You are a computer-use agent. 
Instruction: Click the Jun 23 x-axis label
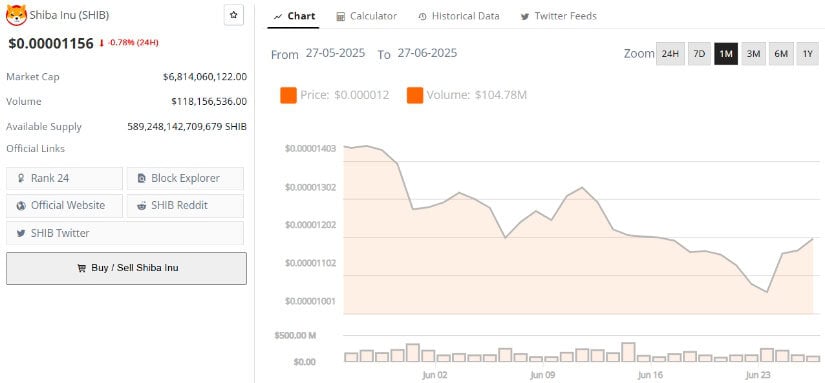pyautogui.click(x=758, y=375)
